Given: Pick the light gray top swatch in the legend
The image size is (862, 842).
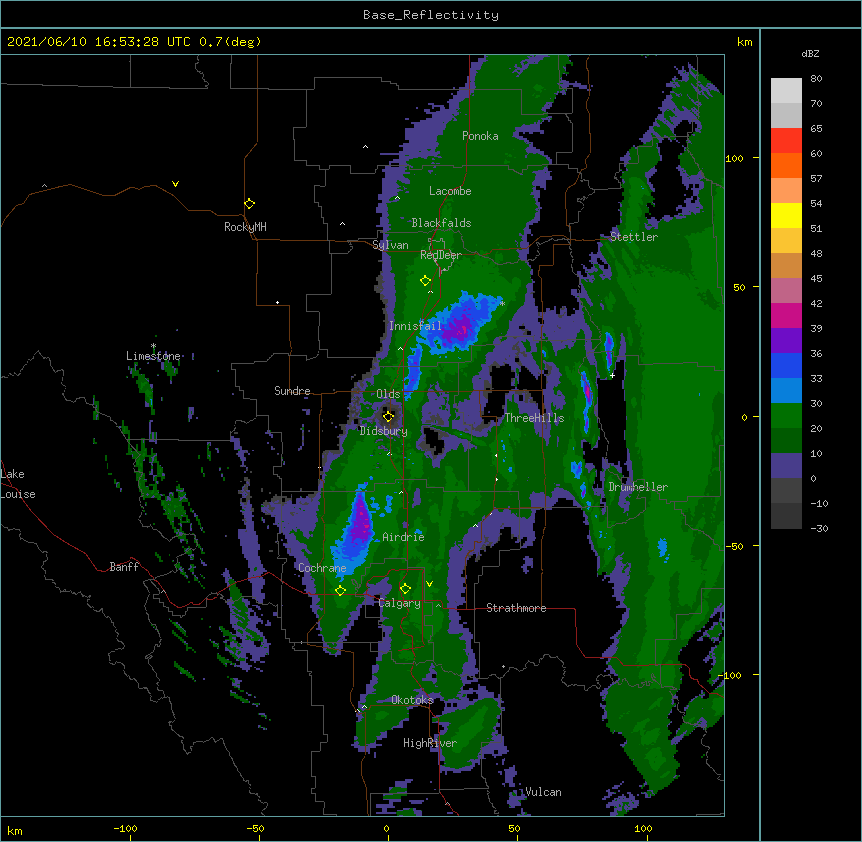Looking at the screenshot, I should point(786,90).
